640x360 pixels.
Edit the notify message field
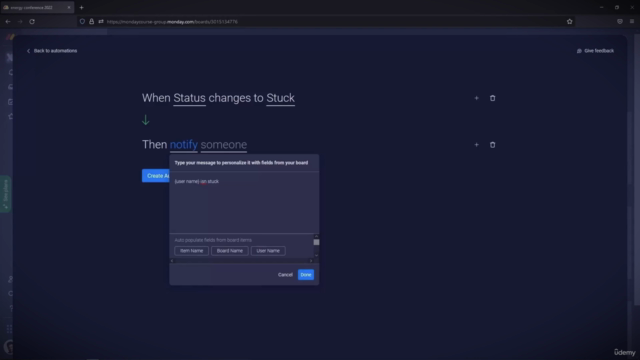pyautogui.click(x=184, y=144)
